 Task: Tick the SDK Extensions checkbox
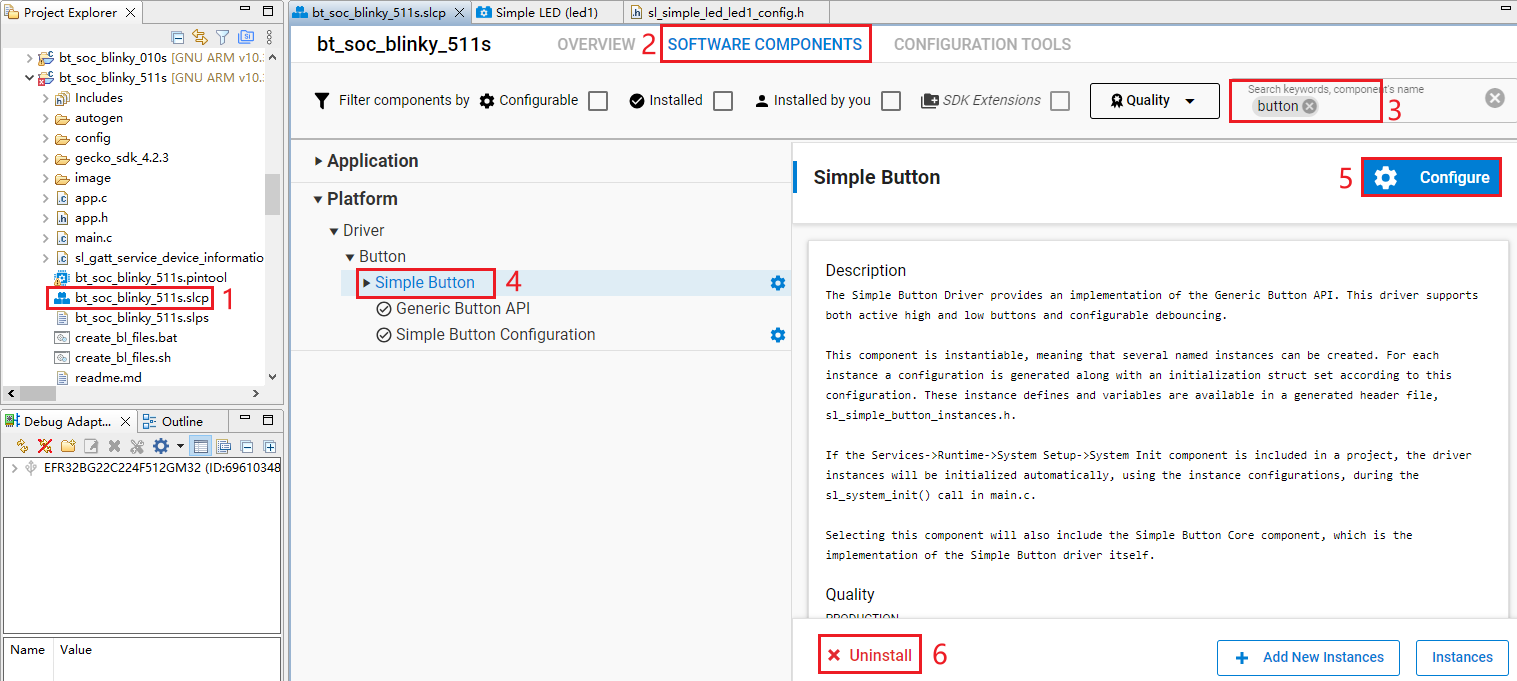pos(1060,101)
